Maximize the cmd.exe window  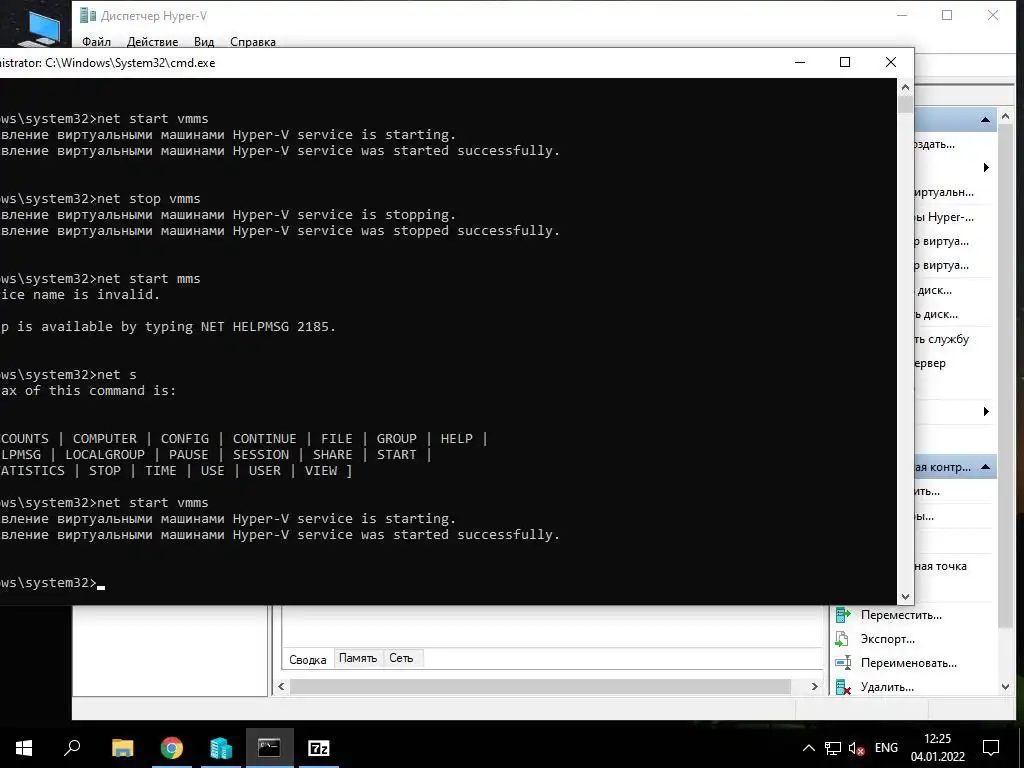(x=845, y=62)
